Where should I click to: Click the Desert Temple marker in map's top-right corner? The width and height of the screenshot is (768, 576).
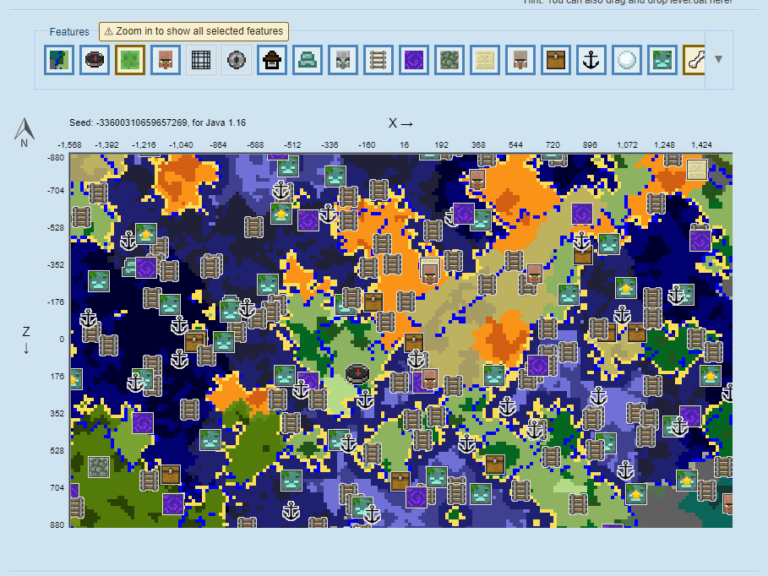pyautogui.click(x=697, y=169)
